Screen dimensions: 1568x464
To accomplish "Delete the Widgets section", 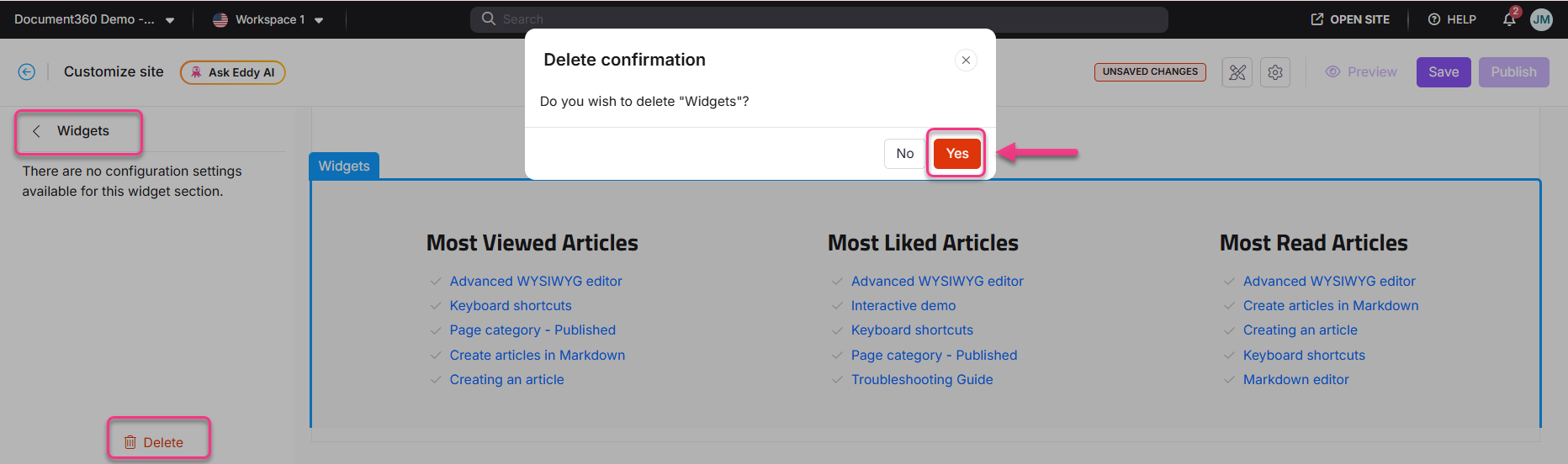I will 154,442.
